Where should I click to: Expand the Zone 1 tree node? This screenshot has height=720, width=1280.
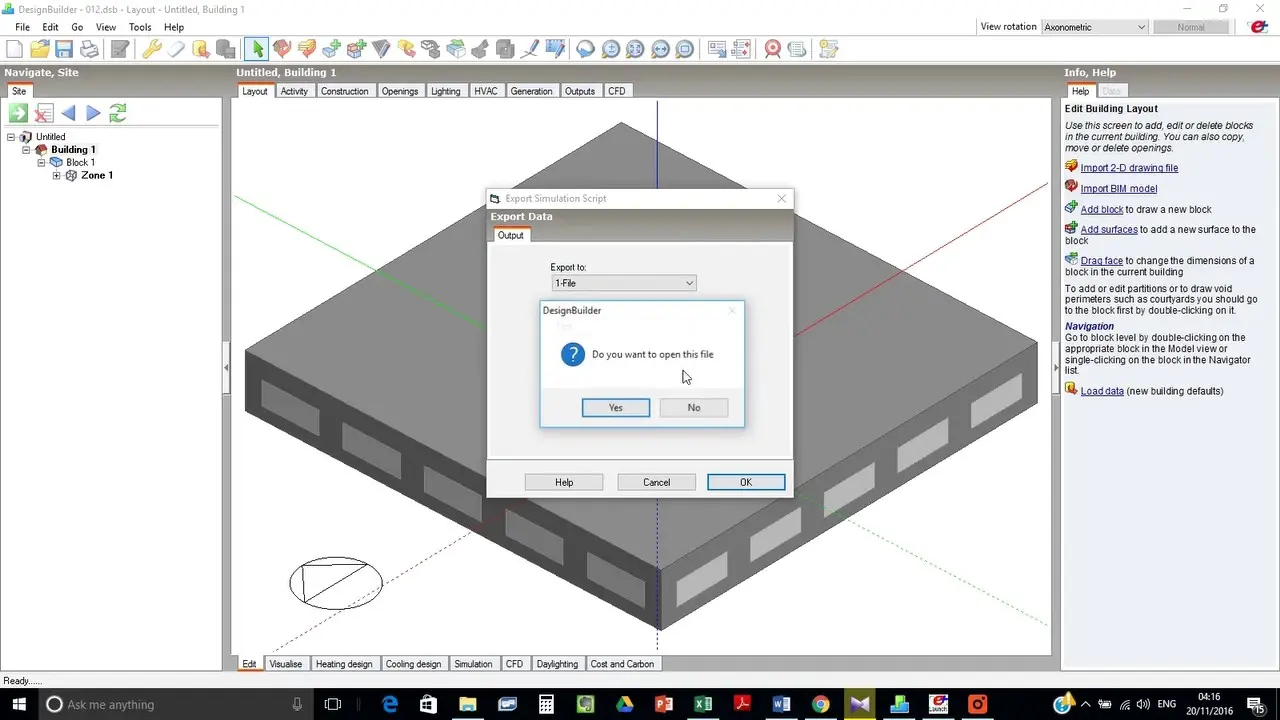(x=56, y=176)
